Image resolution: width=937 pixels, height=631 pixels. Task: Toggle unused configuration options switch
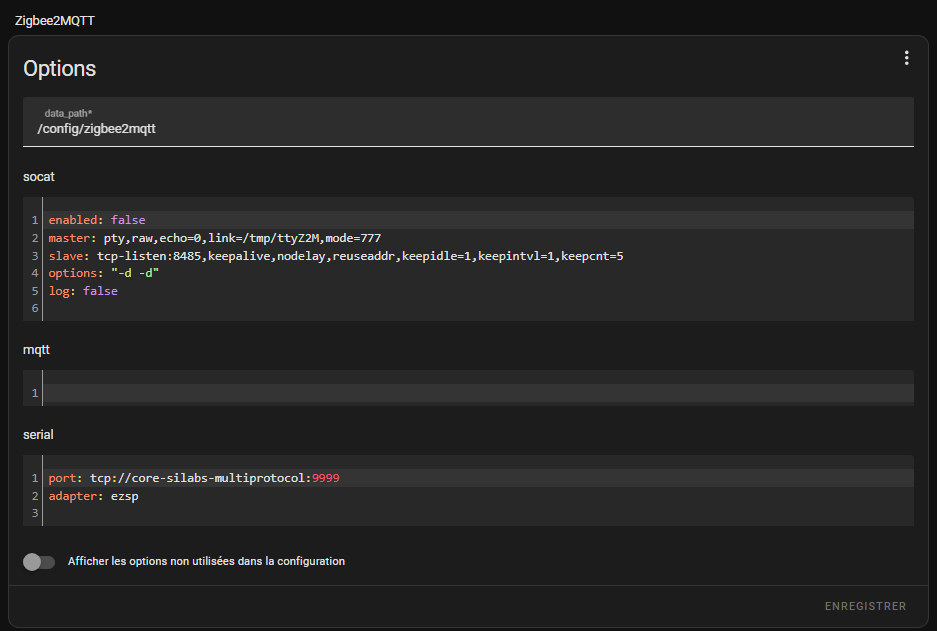[39, 562]
